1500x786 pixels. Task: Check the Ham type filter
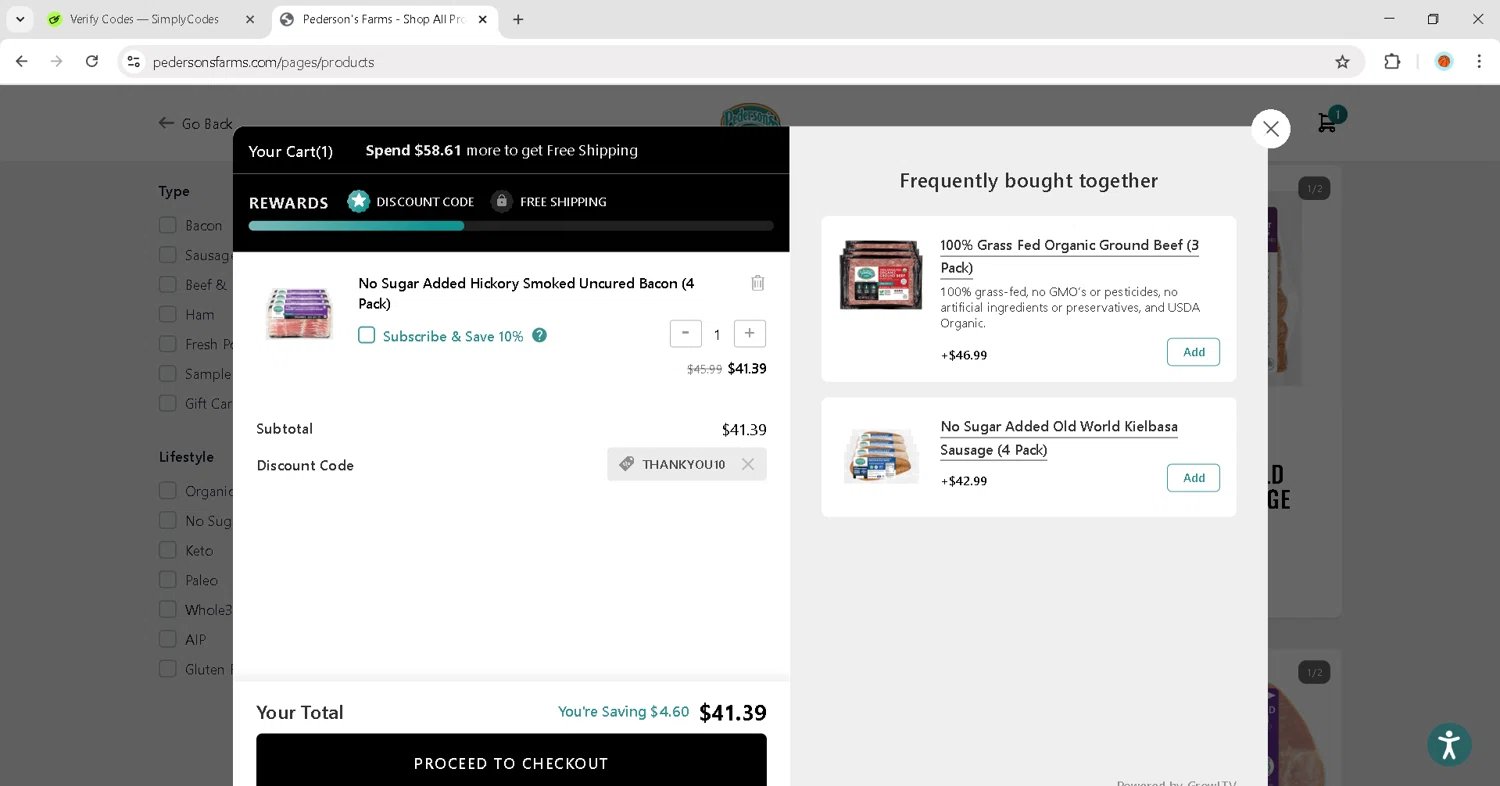[x=168, y=314]
